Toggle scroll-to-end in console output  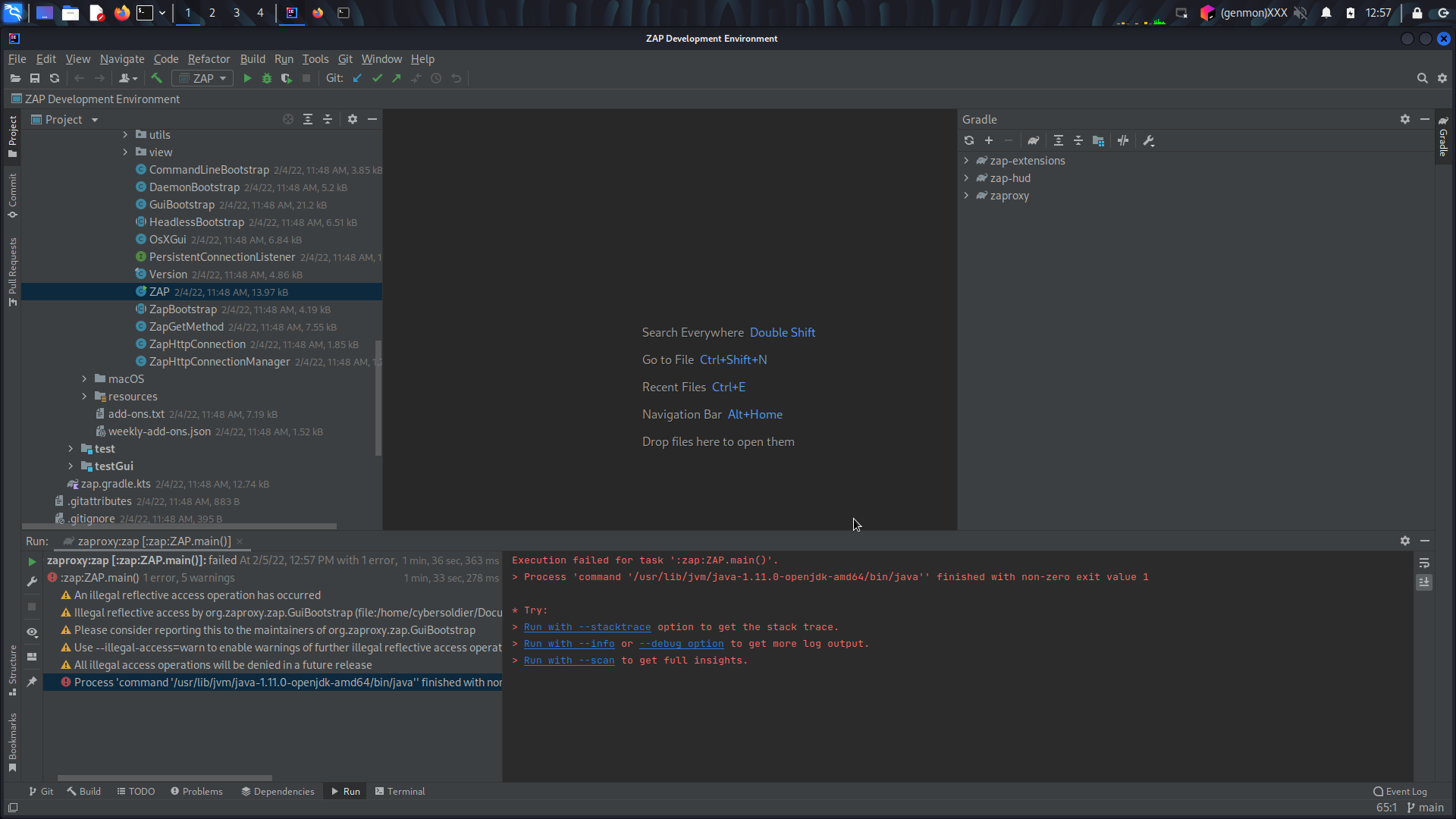coord(1425,582)
